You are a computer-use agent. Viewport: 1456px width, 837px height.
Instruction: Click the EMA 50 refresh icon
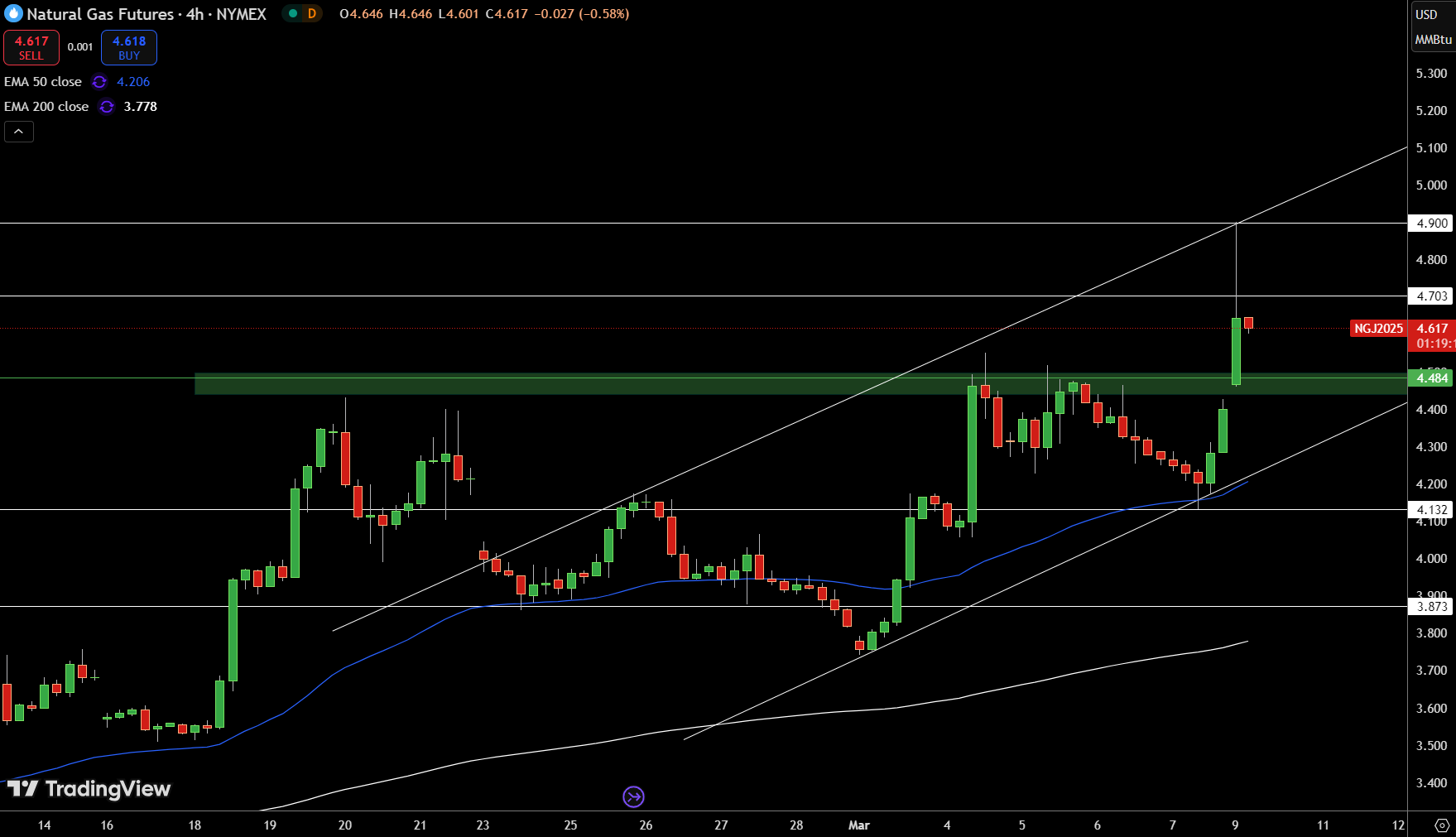(99, 82)
